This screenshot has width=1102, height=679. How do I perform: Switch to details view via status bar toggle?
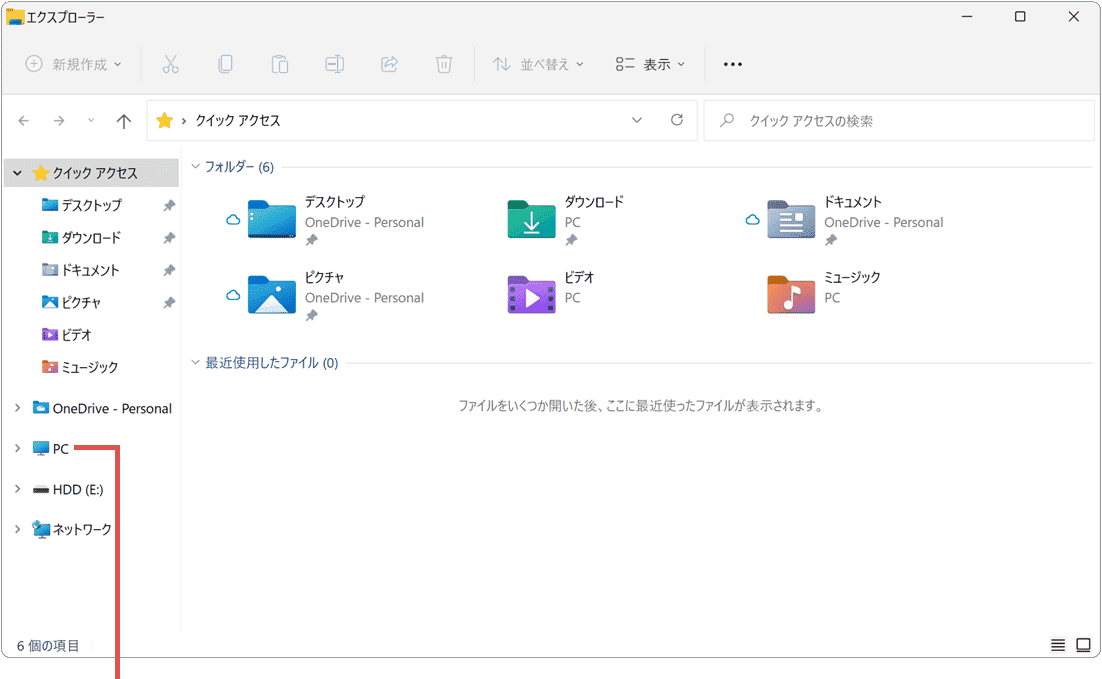click(x=1057, y=645)
